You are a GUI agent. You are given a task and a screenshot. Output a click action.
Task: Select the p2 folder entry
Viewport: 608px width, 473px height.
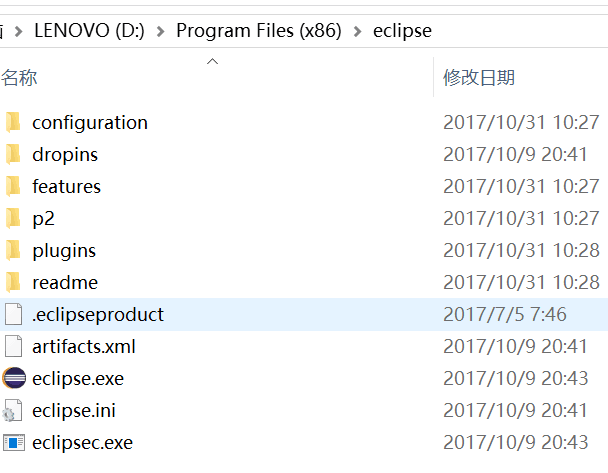(304, 218)
